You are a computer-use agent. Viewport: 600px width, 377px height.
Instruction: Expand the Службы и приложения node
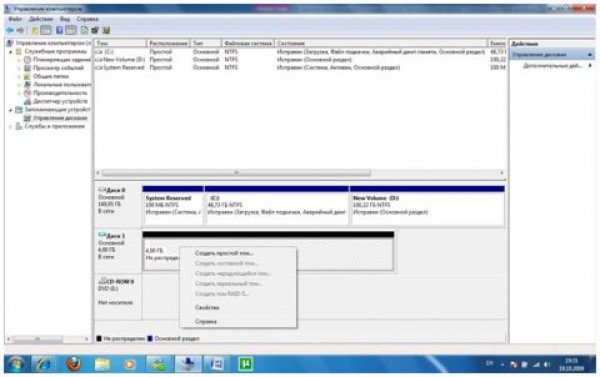pos(11,127)
